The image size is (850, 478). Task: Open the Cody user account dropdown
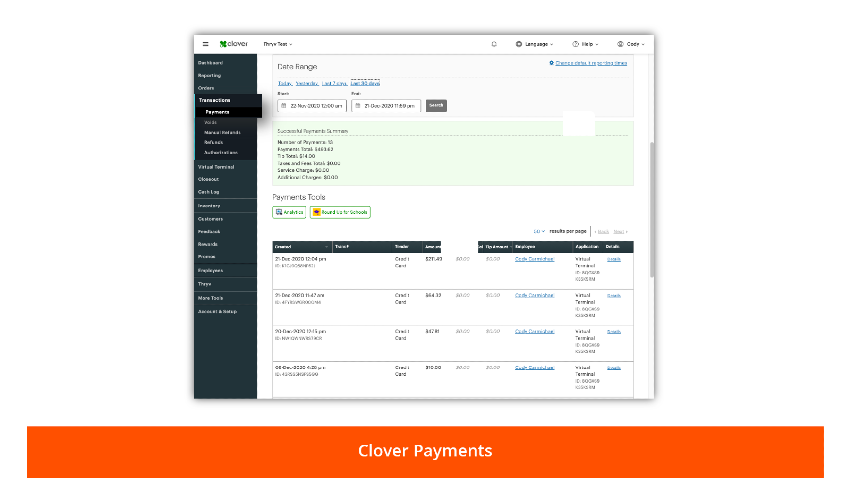(632, 44)
